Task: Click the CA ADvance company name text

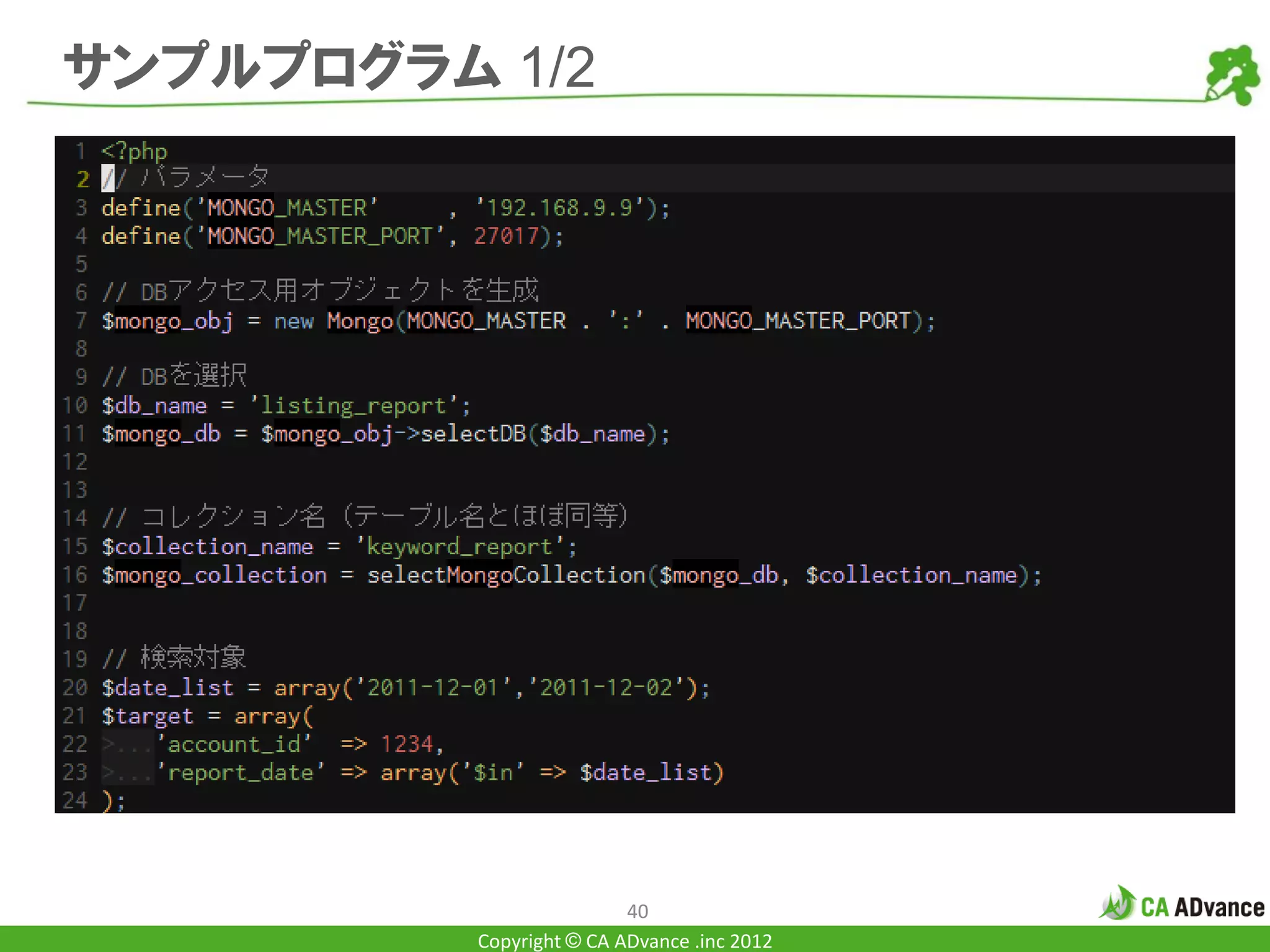Action: (x=1202, y=907)
